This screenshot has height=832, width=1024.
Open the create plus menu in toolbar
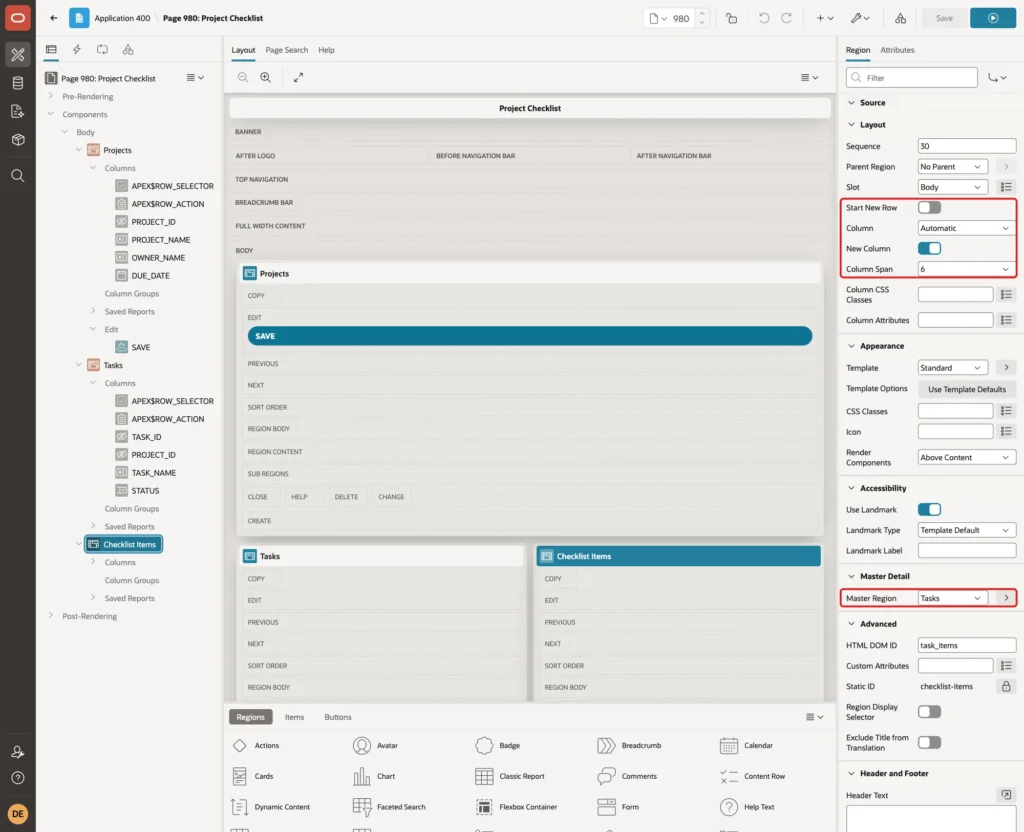tap(824, 18)
